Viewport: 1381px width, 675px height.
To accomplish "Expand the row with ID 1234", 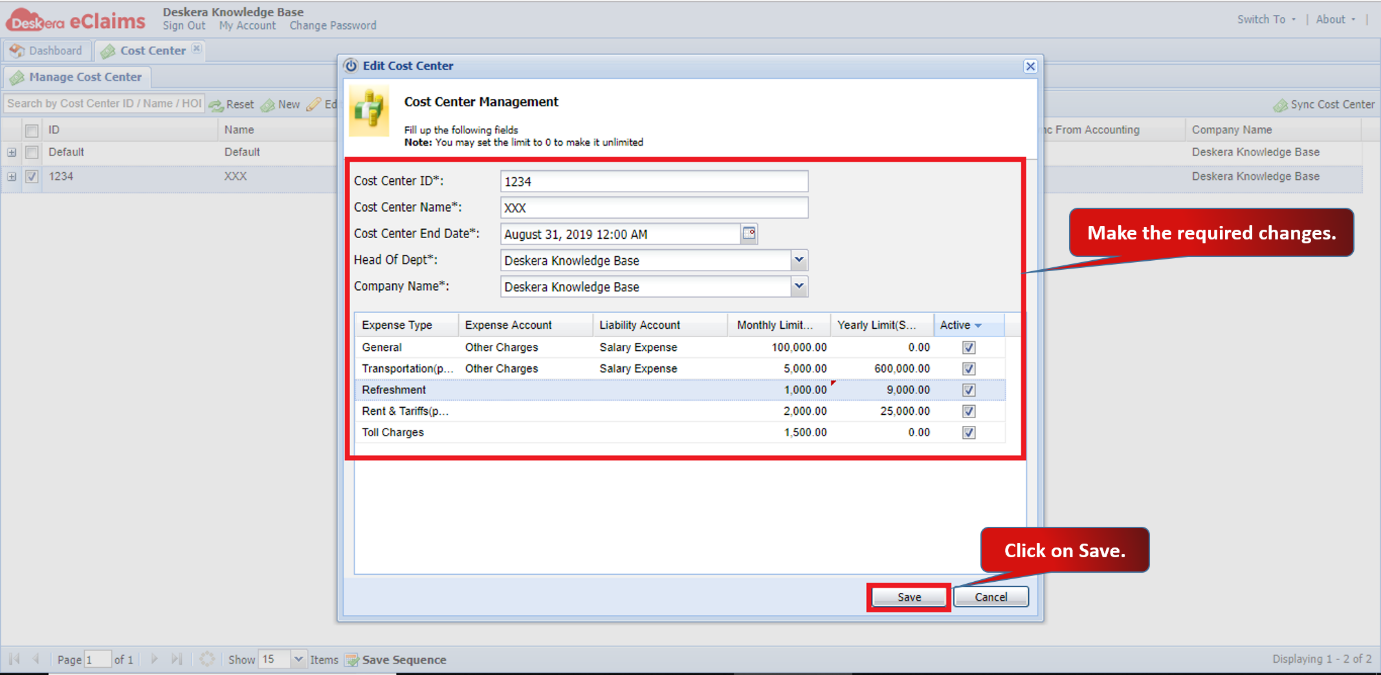I will pos(12,177).
